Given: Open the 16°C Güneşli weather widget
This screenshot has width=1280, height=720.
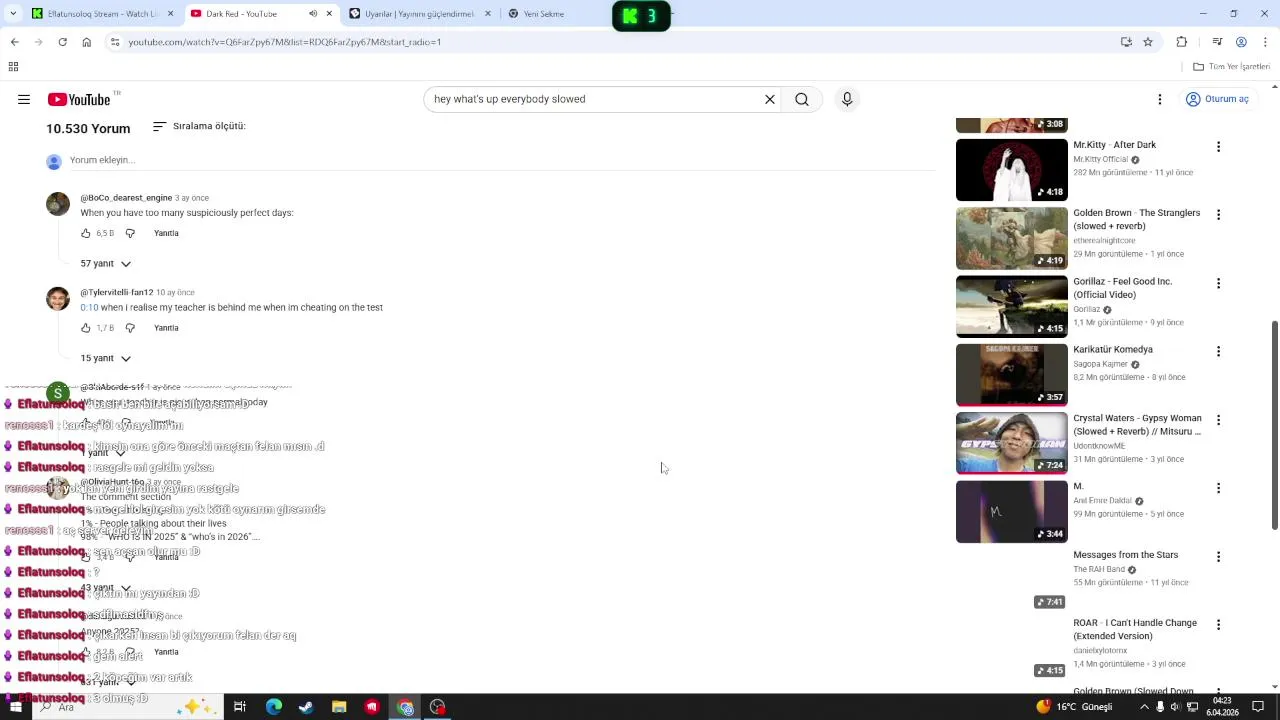Looking at the screenshot, I should 1075,707.
